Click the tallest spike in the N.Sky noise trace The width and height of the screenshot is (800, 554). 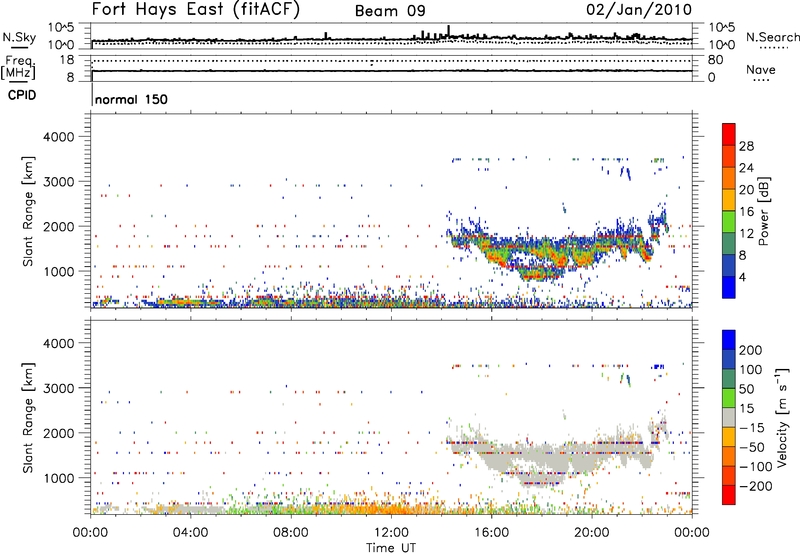[448, 31]
